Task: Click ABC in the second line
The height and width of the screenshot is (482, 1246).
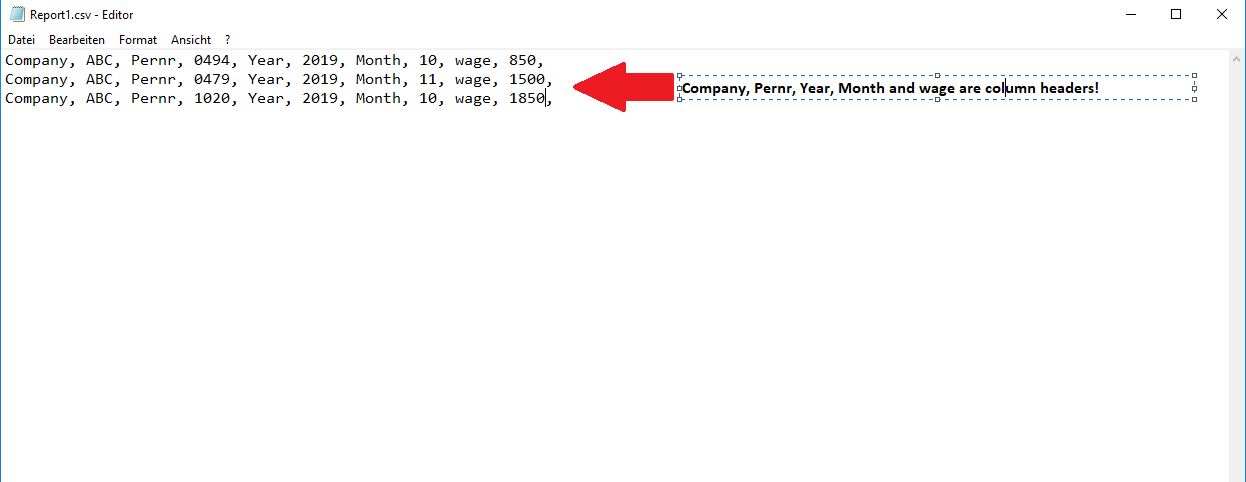Action: (x=99, y=79)
